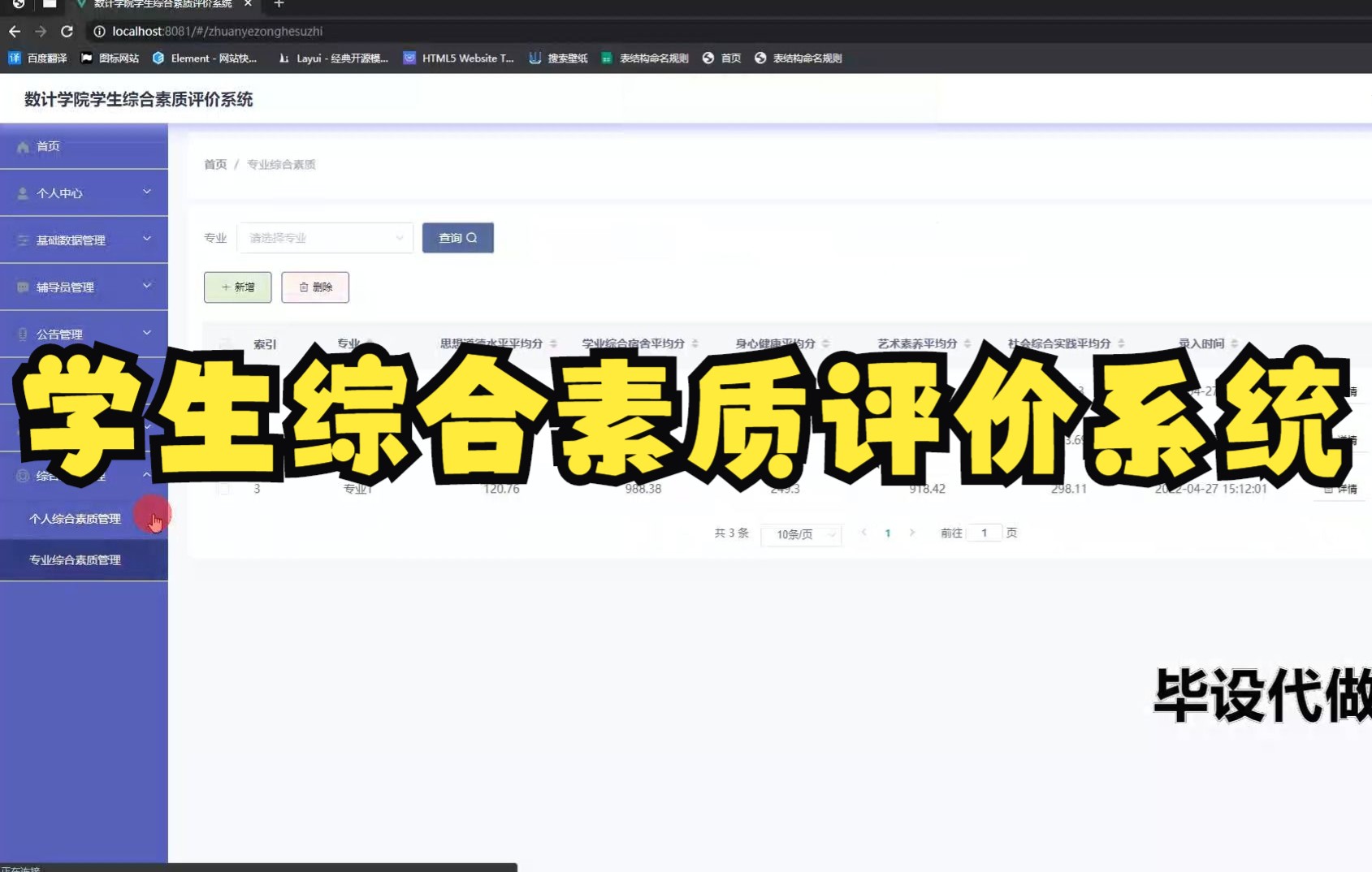Open the 百度翻译 bookmark

point(37,58)
